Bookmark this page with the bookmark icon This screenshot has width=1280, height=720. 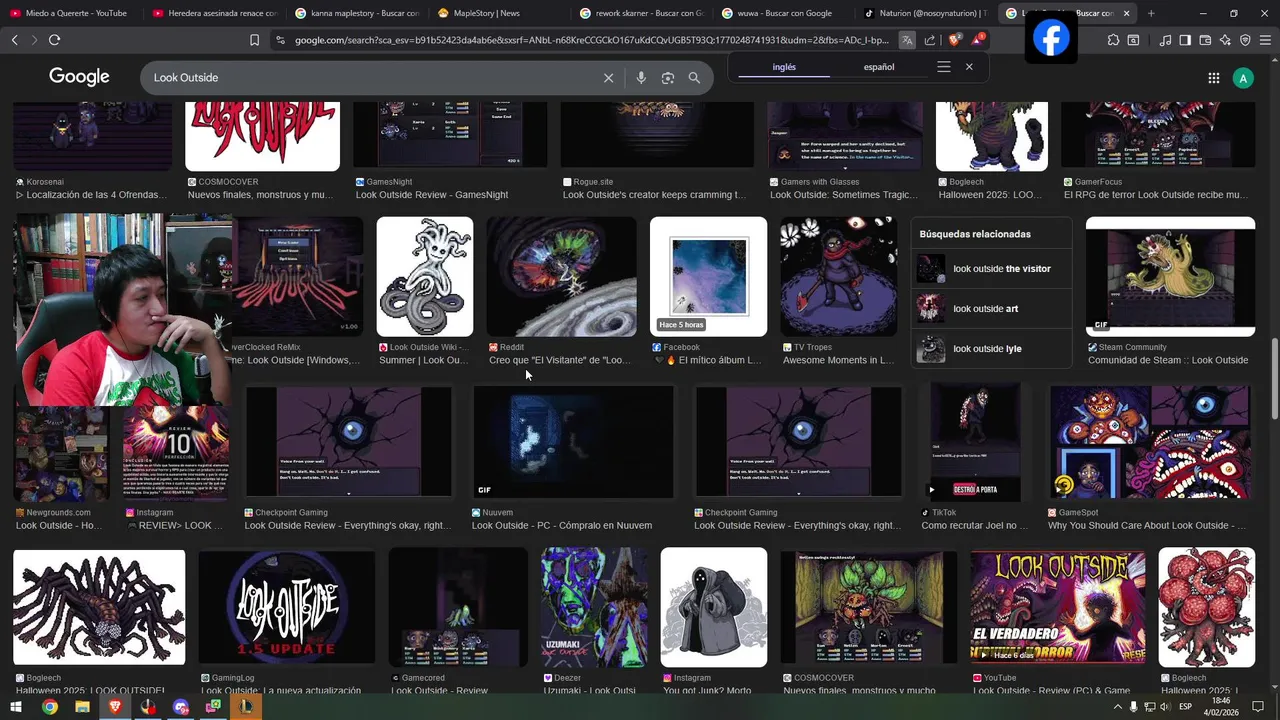[254, 40]
